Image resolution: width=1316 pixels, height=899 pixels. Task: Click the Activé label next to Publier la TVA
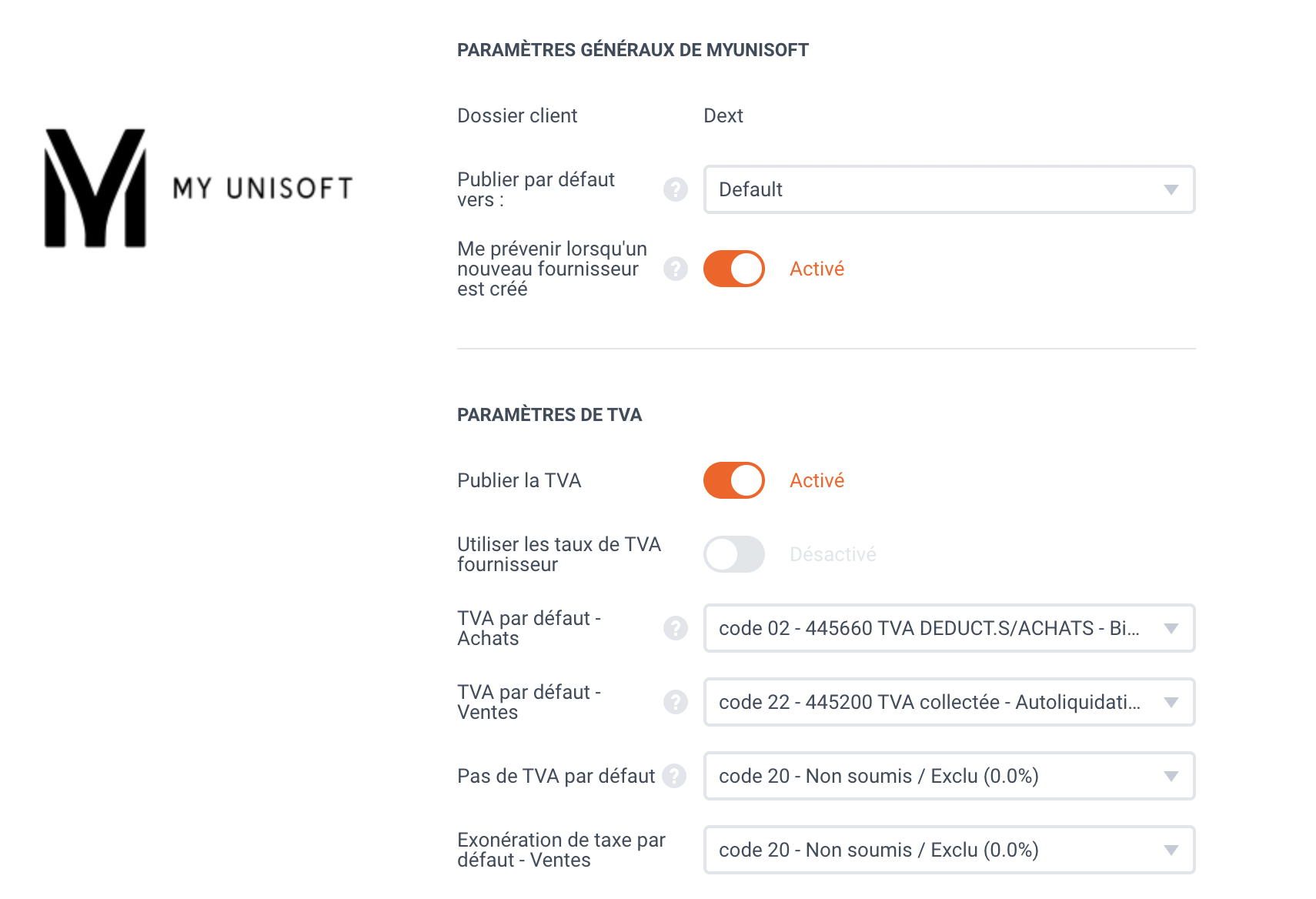pos(817,480)
